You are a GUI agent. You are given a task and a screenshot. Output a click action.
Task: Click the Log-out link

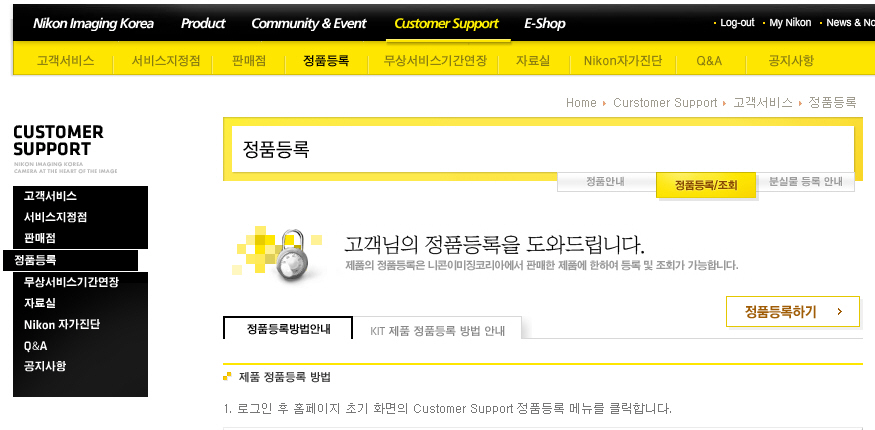[x=737, y=23]
